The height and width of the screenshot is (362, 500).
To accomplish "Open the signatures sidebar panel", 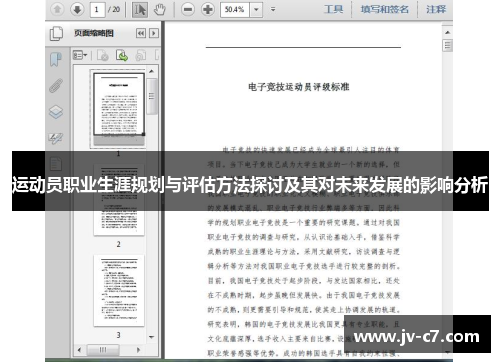I will tap(56, 138).
